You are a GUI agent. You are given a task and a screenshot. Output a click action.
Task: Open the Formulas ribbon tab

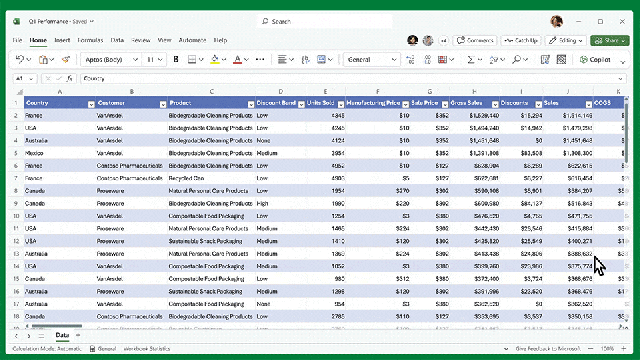(x=90, y=40)
